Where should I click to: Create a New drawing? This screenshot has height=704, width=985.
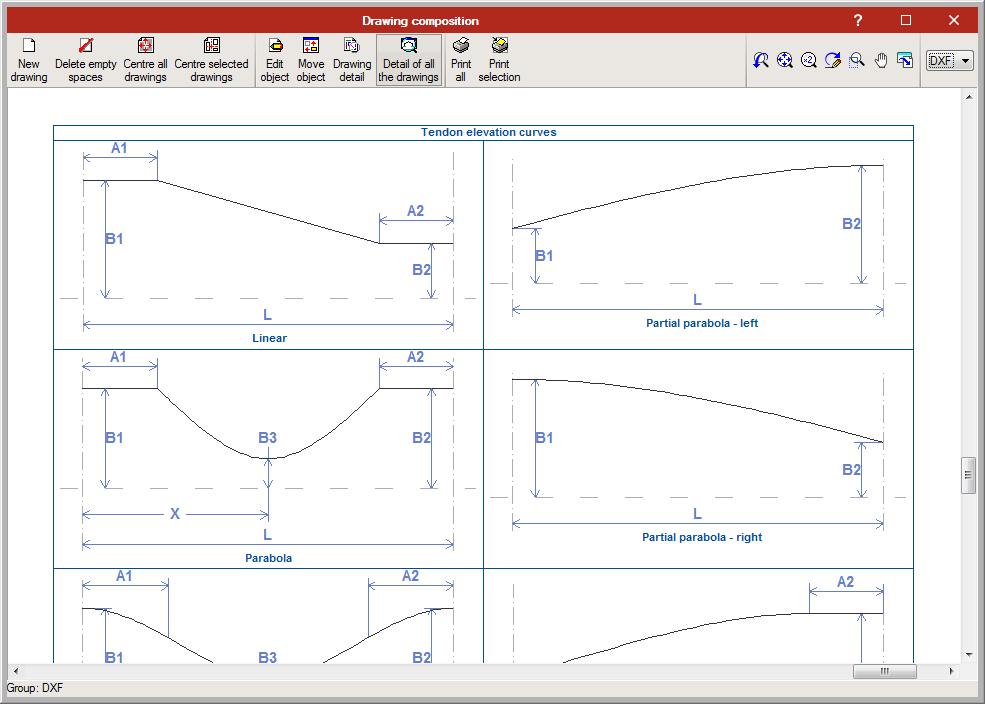pos(29,60)
